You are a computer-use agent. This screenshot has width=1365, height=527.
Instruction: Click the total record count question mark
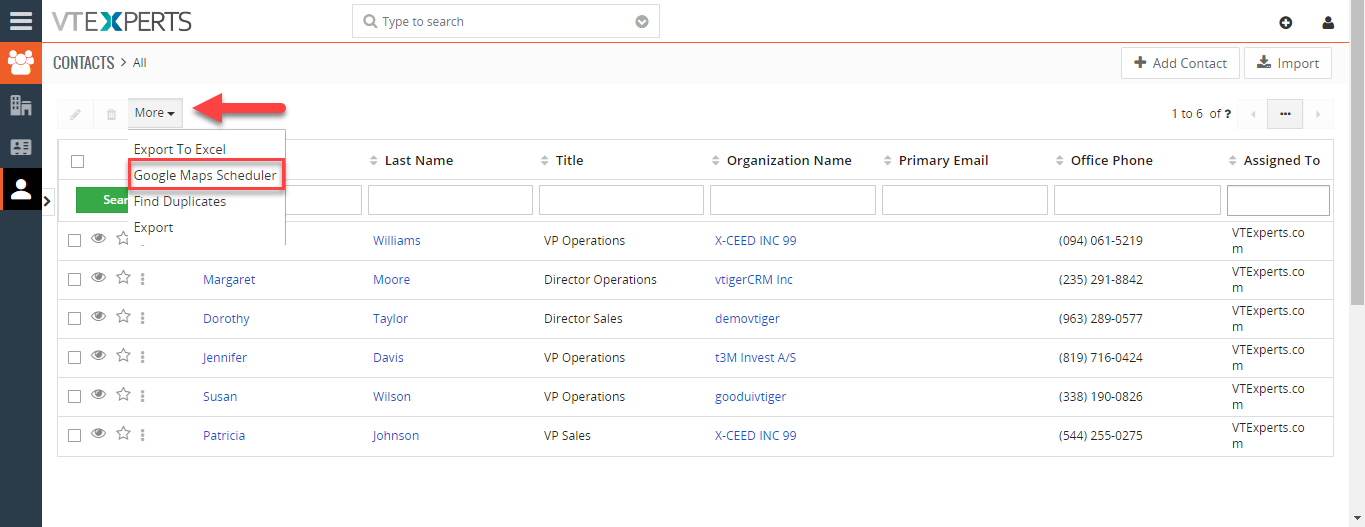pos(1227,114)
